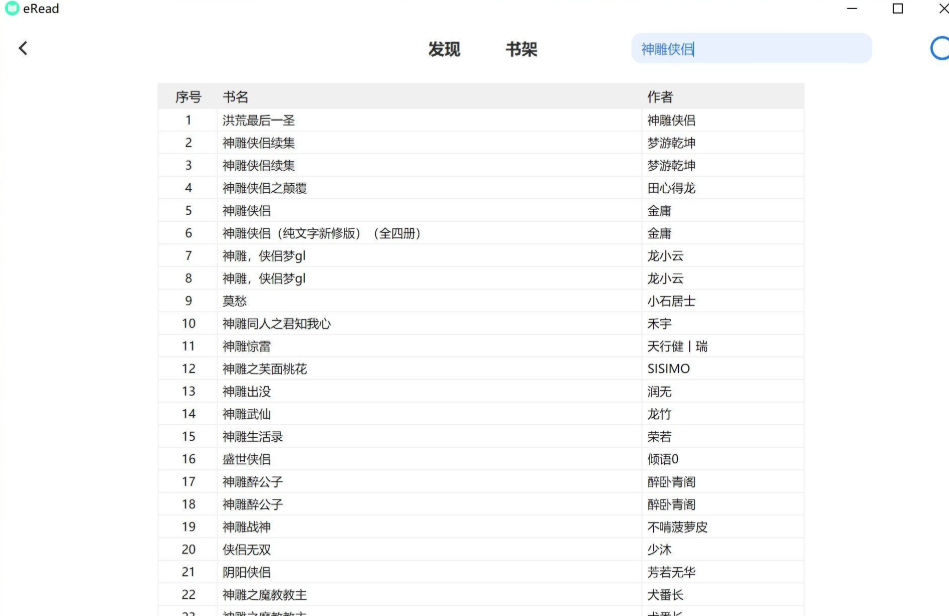The height and width of the screenshot is (616, 949).
Task: Click author 润无
Action: 659,392
